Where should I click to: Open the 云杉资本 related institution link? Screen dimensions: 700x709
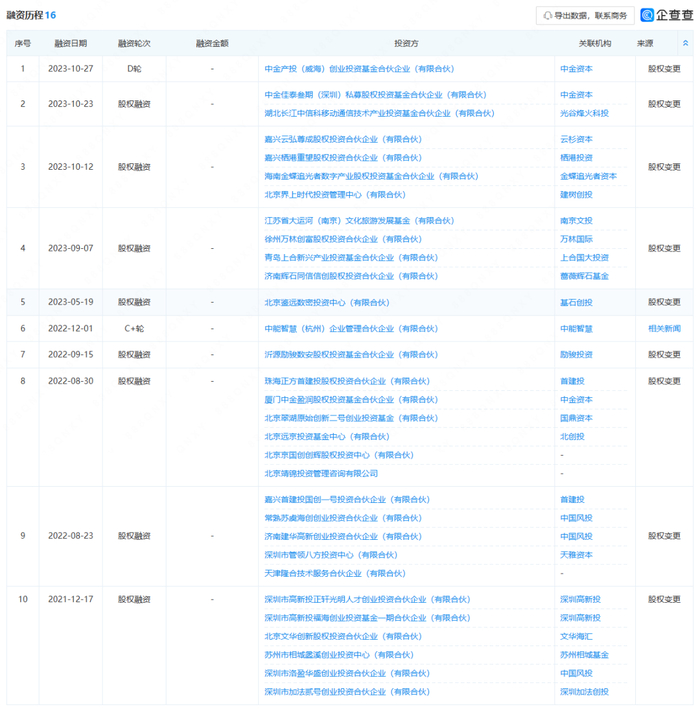576,139
